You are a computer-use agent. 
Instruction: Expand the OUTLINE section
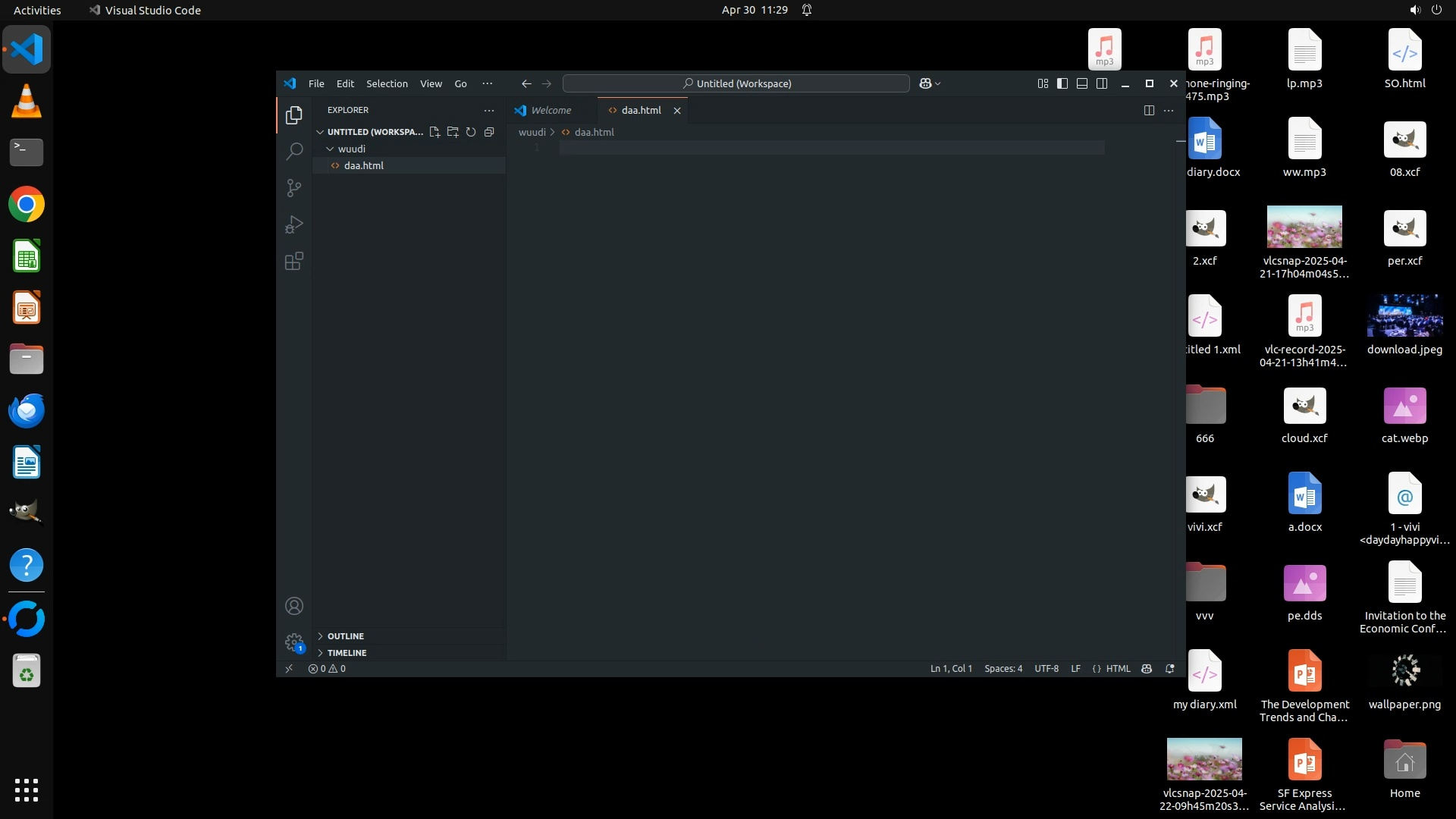345,636
